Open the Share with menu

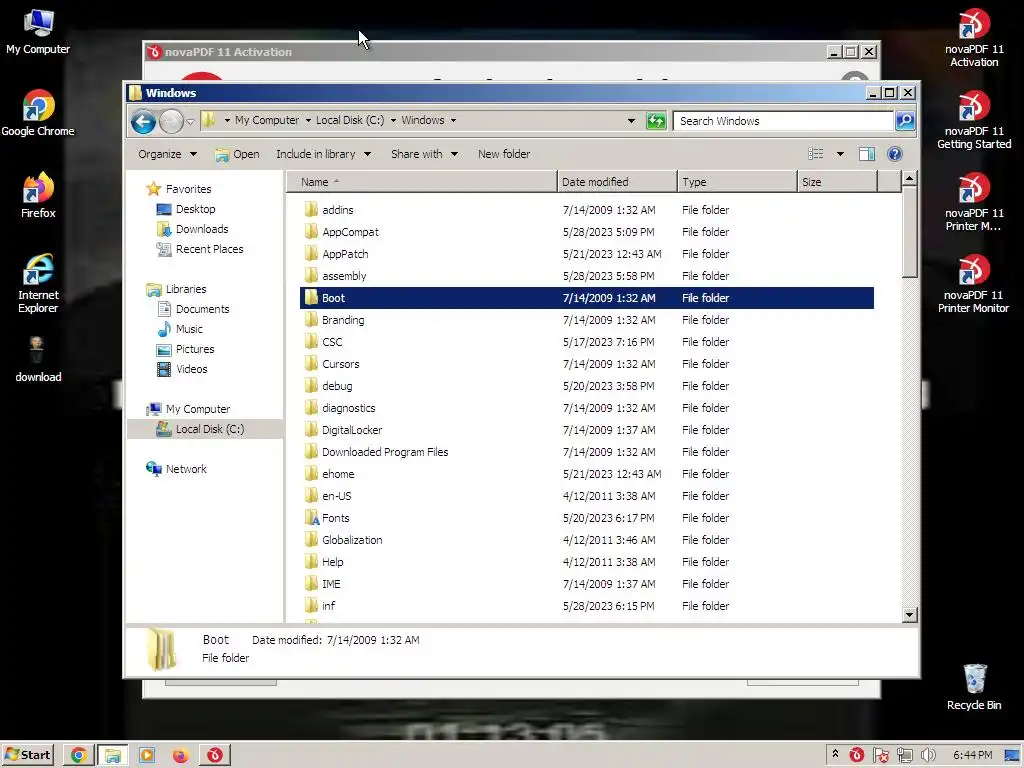pos(424,154)
